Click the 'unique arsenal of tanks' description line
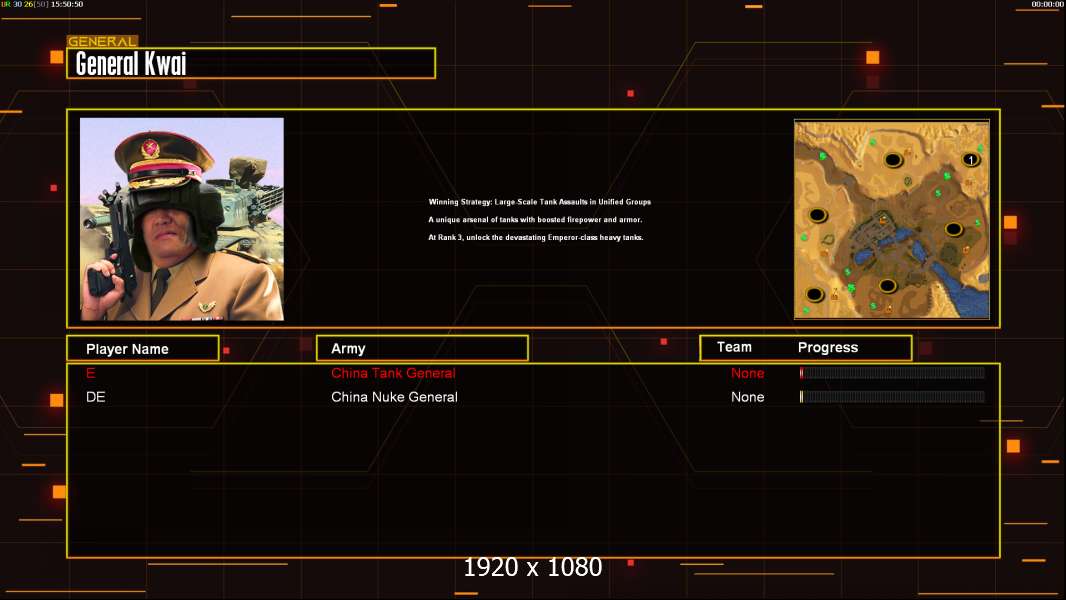Image resolution: width=1066 pixels, height=600 pixels. click(x=535, y=219)
